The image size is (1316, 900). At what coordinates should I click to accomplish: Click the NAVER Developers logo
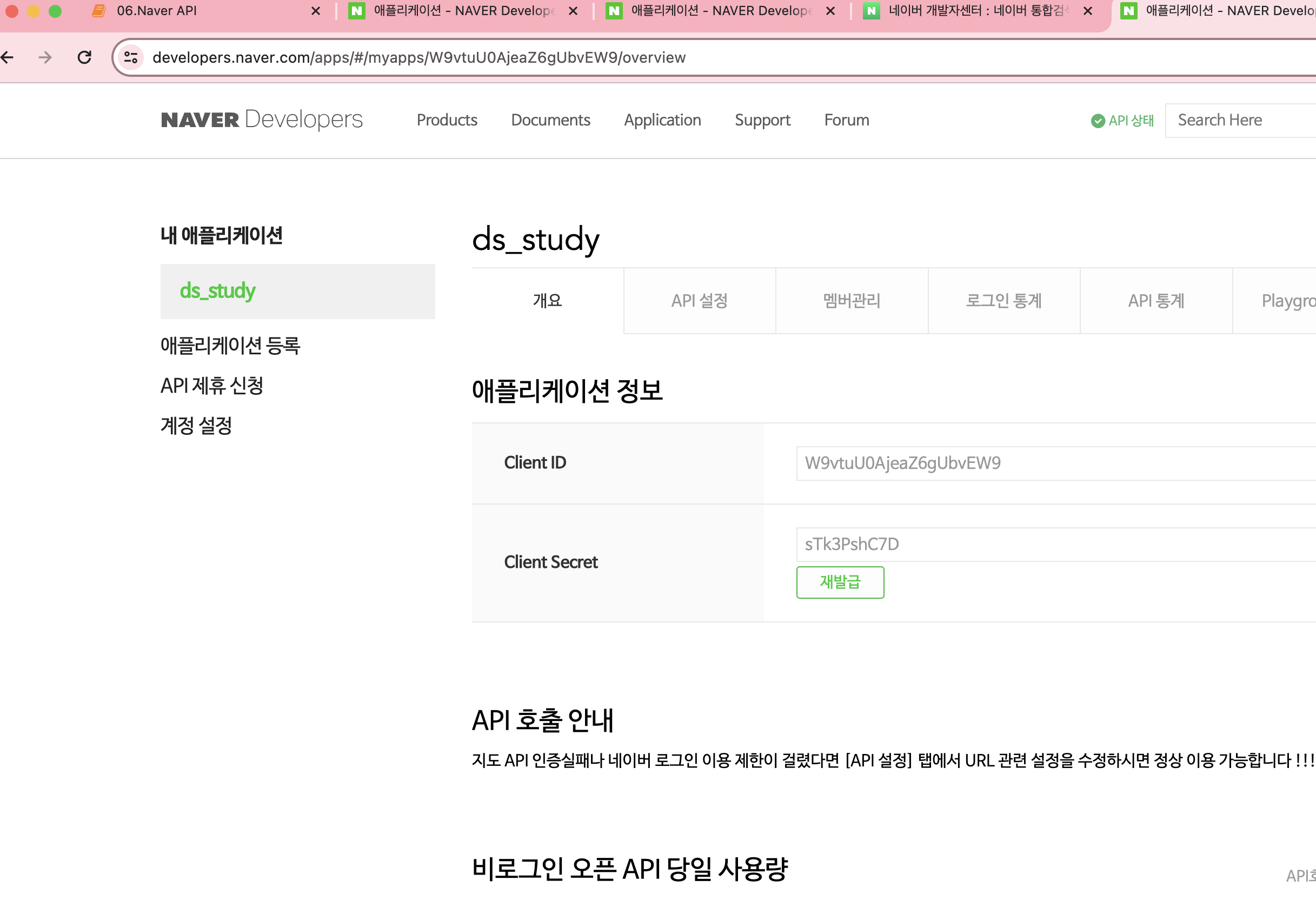261,120
